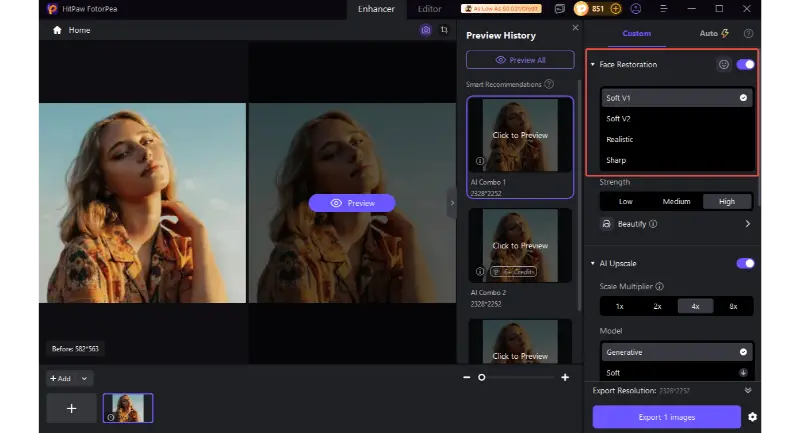Image resolution: width=800 pixels, height=433 pixels.
Task: Show Scale Multiplier info icon
Action: (660, 286)
